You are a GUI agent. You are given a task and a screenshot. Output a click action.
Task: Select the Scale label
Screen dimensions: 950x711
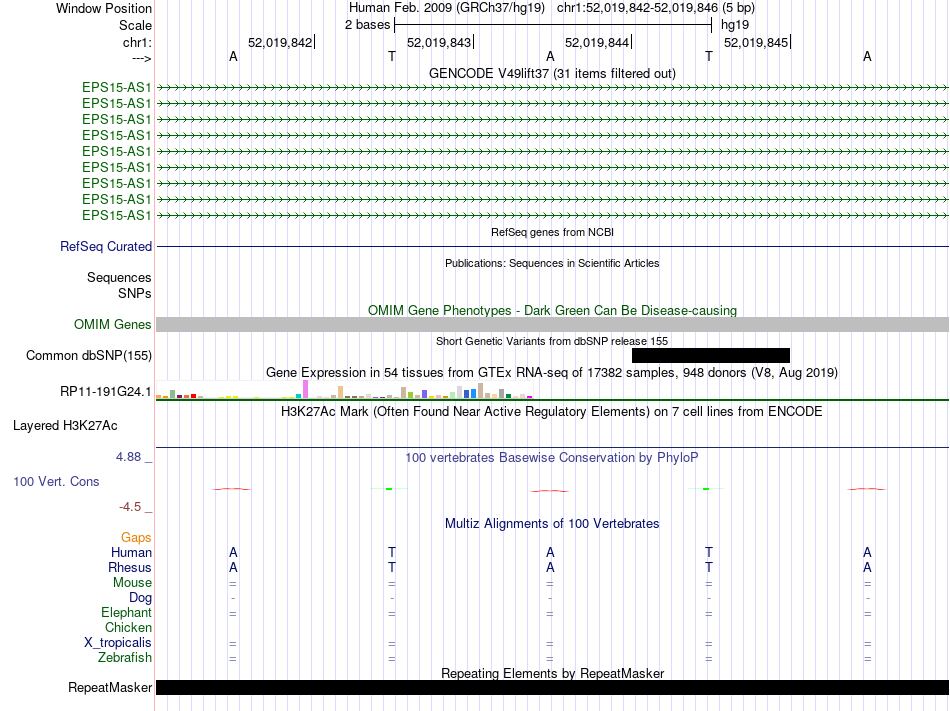135,25
